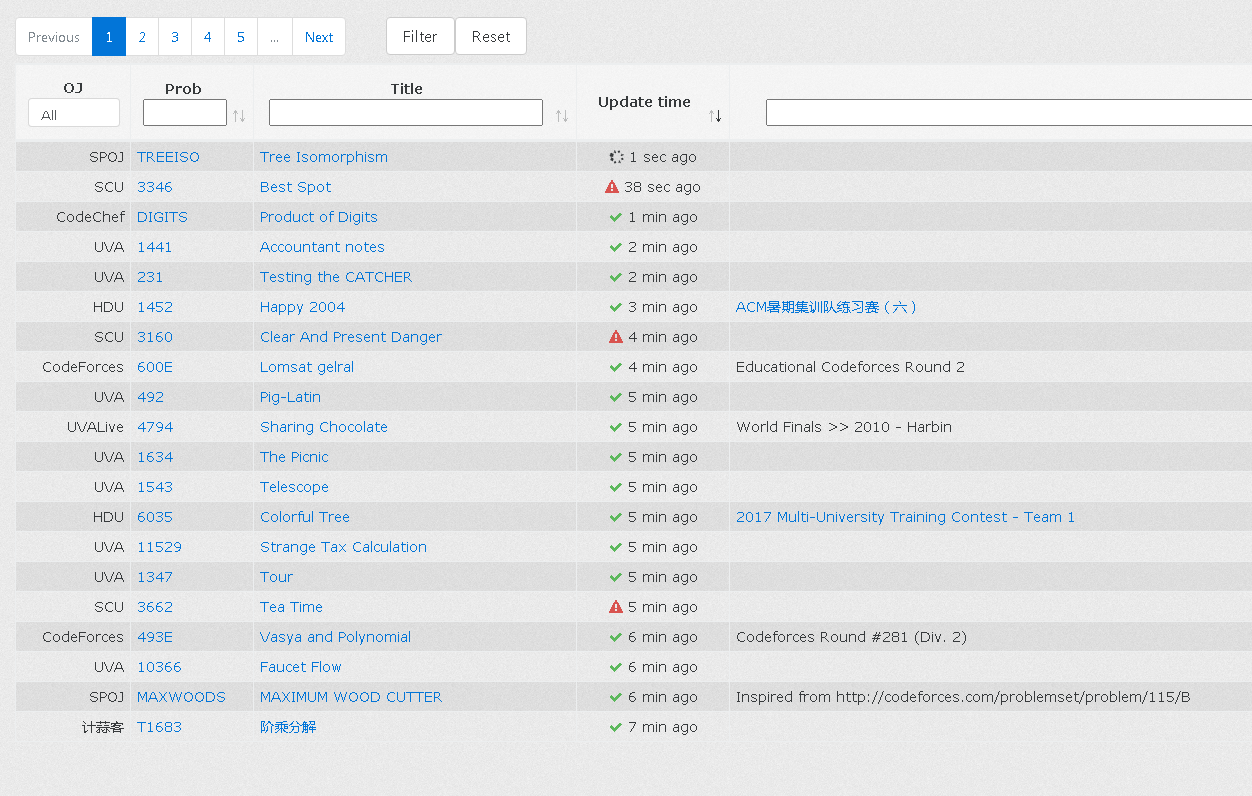Image resolution: width=1252 pixels, height=796 pixels.
Task: Click the Update time sort arrows icon
Action: click(x=715, y=116)
